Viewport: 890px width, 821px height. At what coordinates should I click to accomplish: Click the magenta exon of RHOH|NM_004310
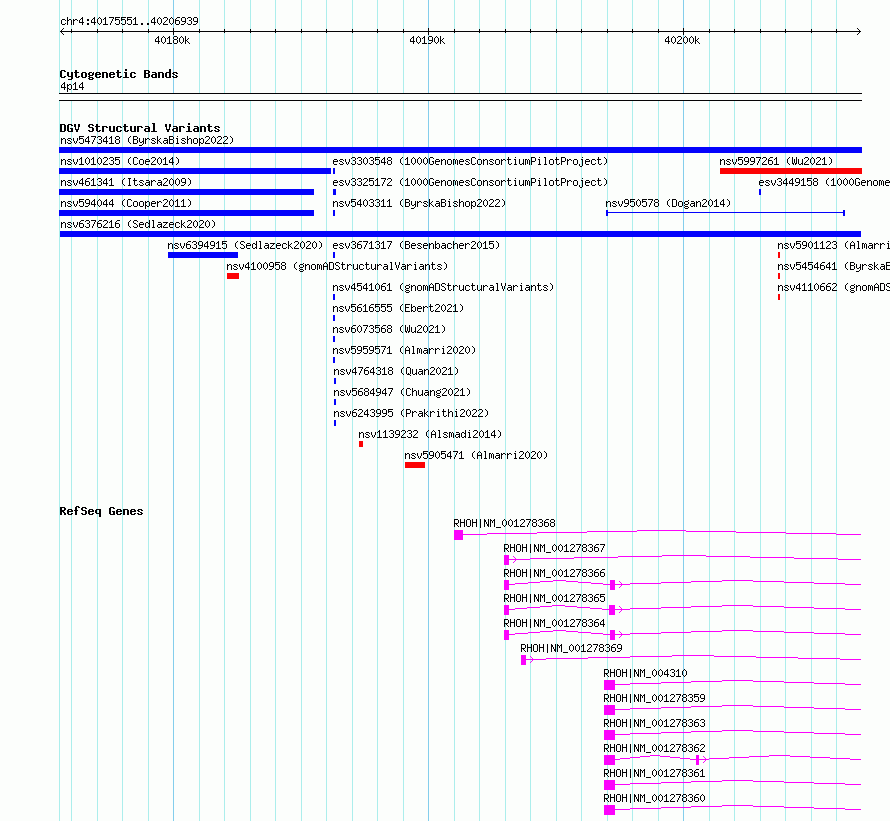610,685
